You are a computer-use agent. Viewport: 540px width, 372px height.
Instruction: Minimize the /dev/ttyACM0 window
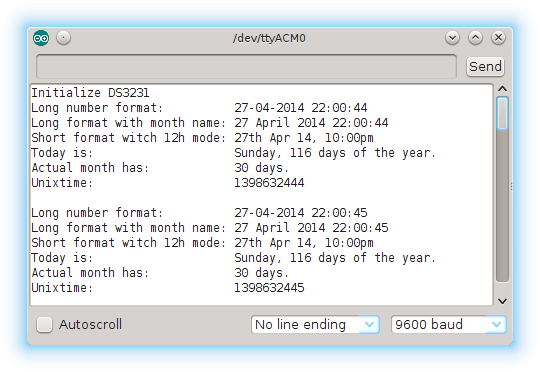453,38
